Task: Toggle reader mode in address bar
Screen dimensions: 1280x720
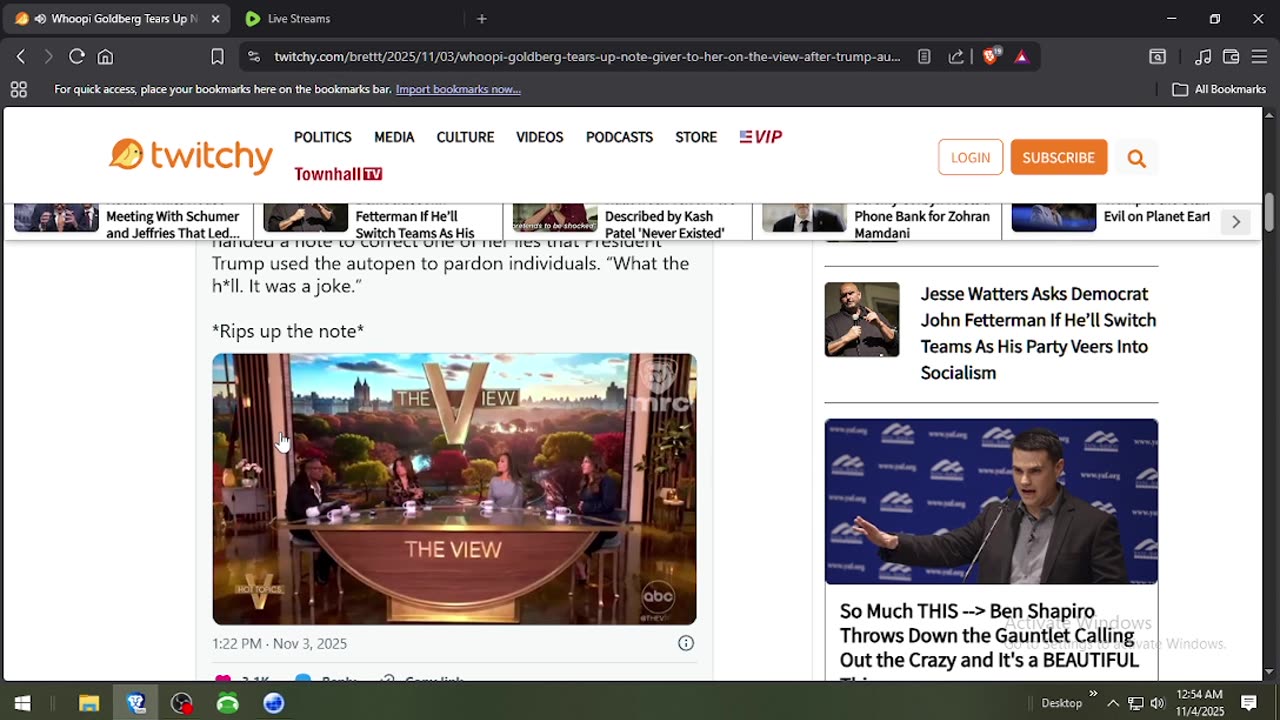Action: (924, 57)
